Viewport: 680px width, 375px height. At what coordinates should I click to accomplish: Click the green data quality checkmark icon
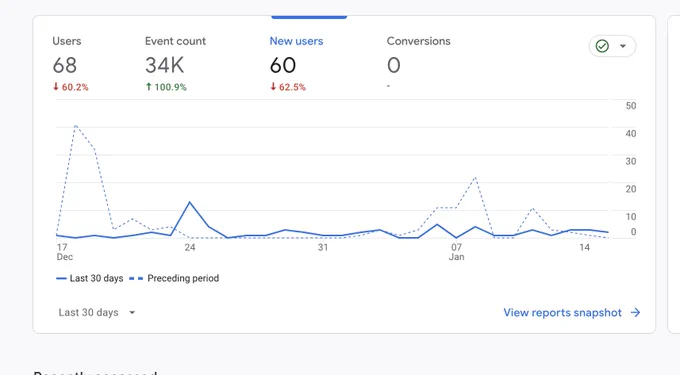click(602, 46)
